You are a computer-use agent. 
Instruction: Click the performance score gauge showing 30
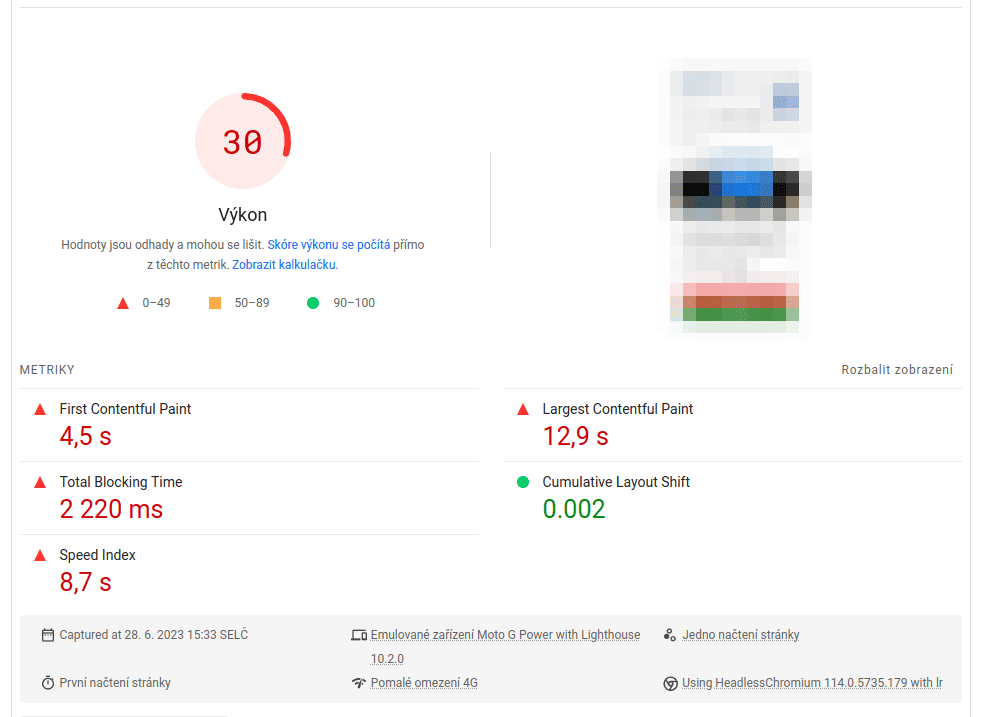tap(243, 141)
